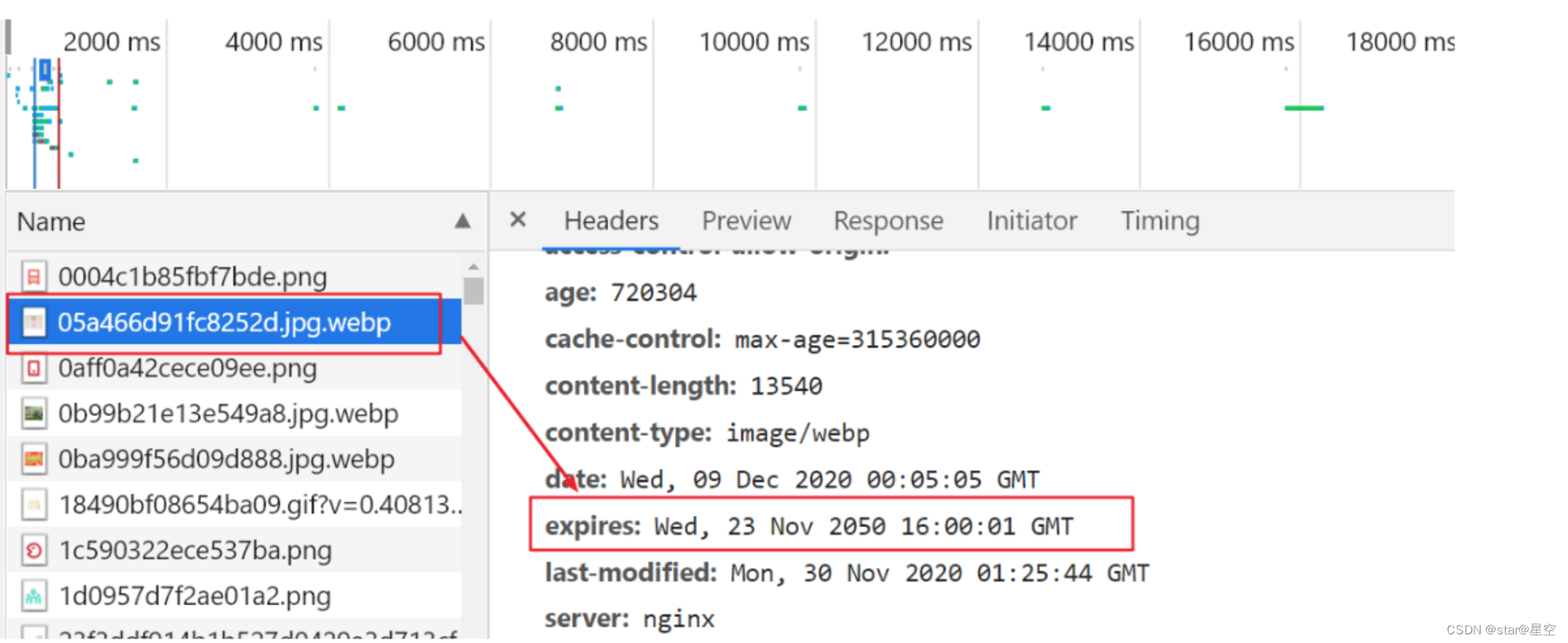Image resolution: width=1568 pixels, height=643 pixels.
Task: Select request 0b99b21e13e549a8.jpg.webp
Action: point(235,413)
